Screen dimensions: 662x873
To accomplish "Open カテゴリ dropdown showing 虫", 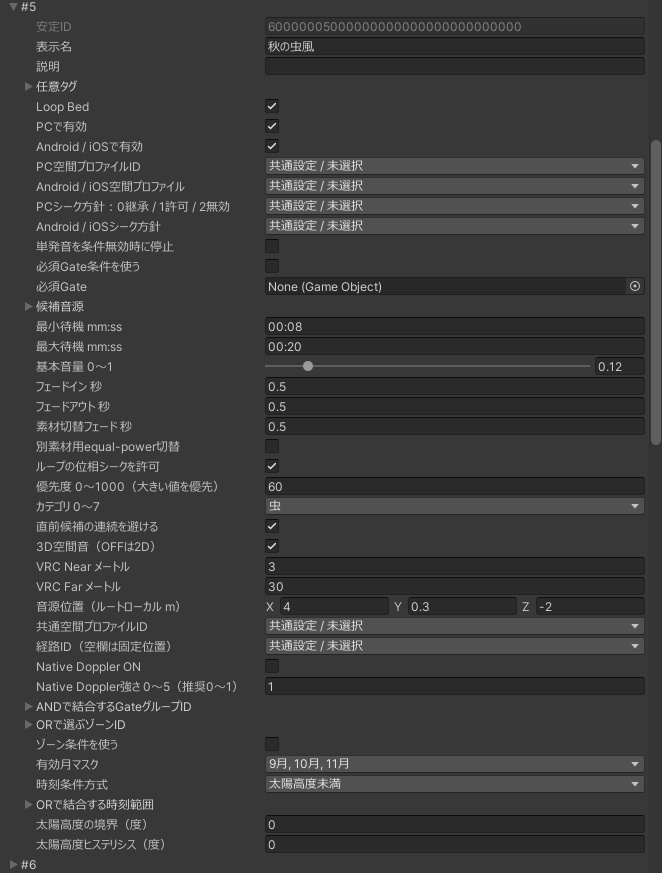I will click(x=454, y=506).
